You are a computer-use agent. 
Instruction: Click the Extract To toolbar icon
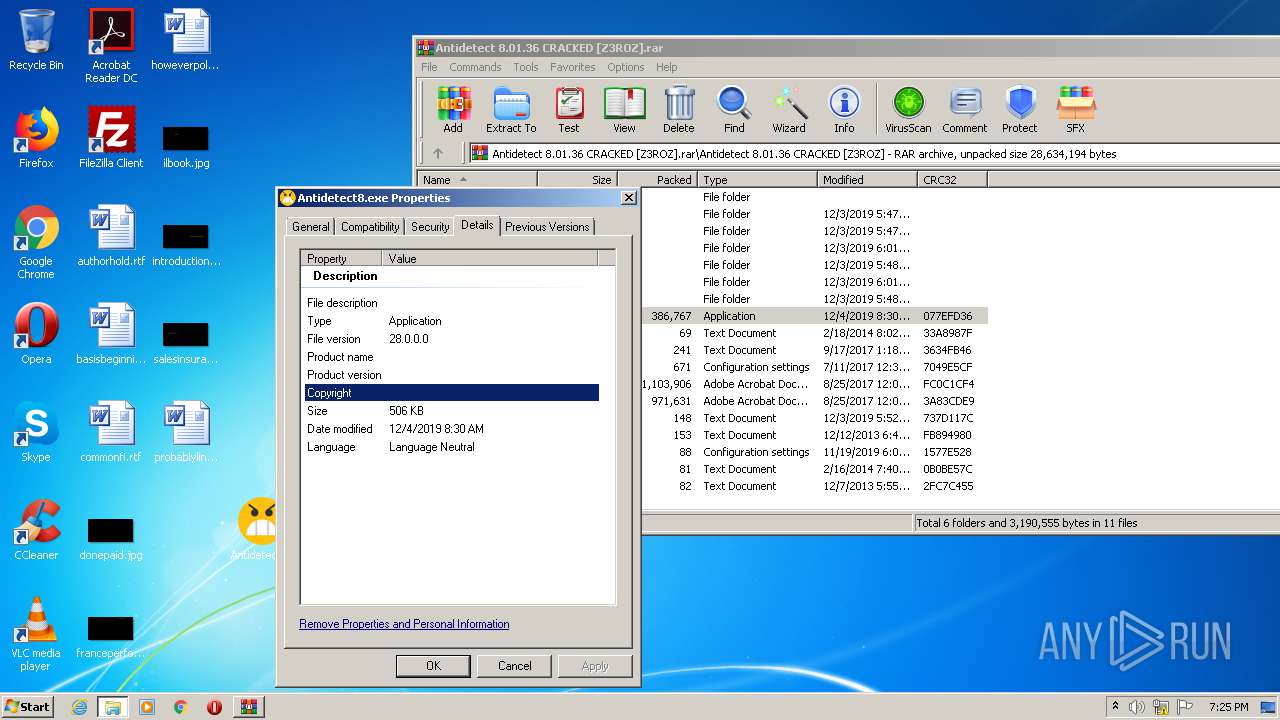point(511,109)
